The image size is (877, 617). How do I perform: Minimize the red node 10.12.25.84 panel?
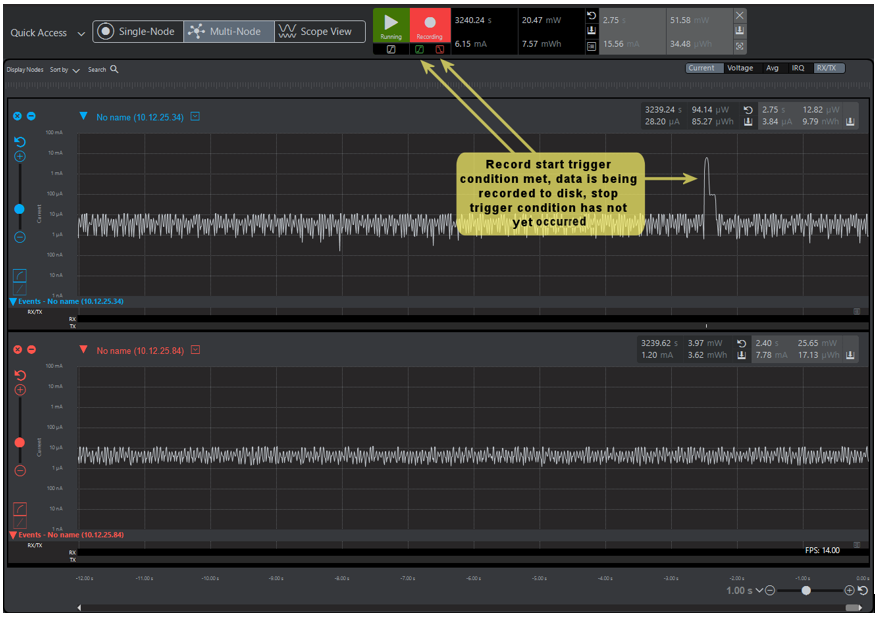click(31, 349)
